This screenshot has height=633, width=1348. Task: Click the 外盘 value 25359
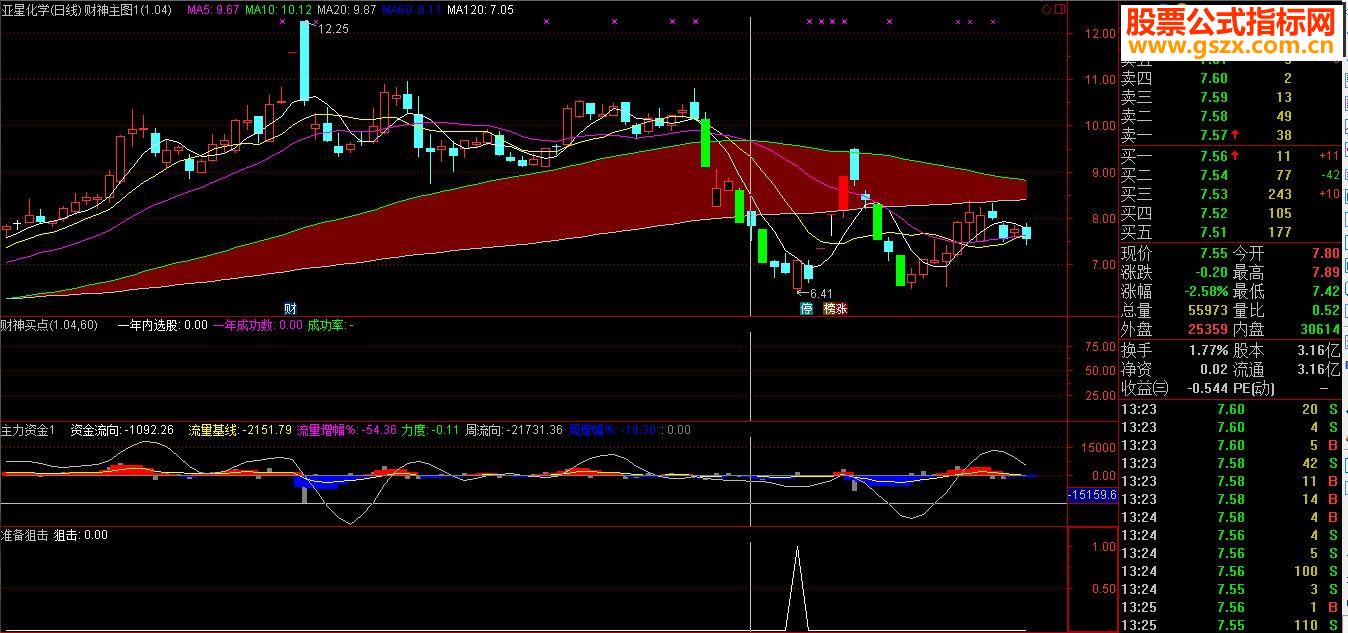click(x=1207, y=329)
